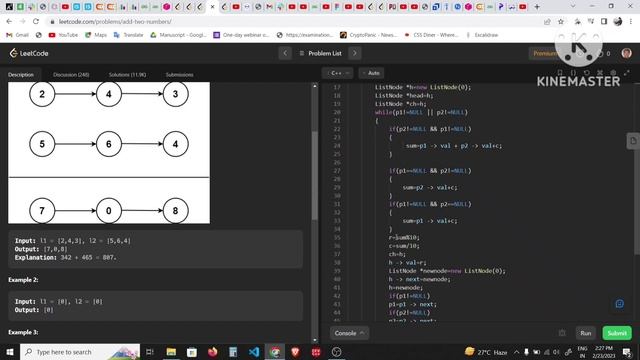Click code line 20 with while loop

pos(421,112)
